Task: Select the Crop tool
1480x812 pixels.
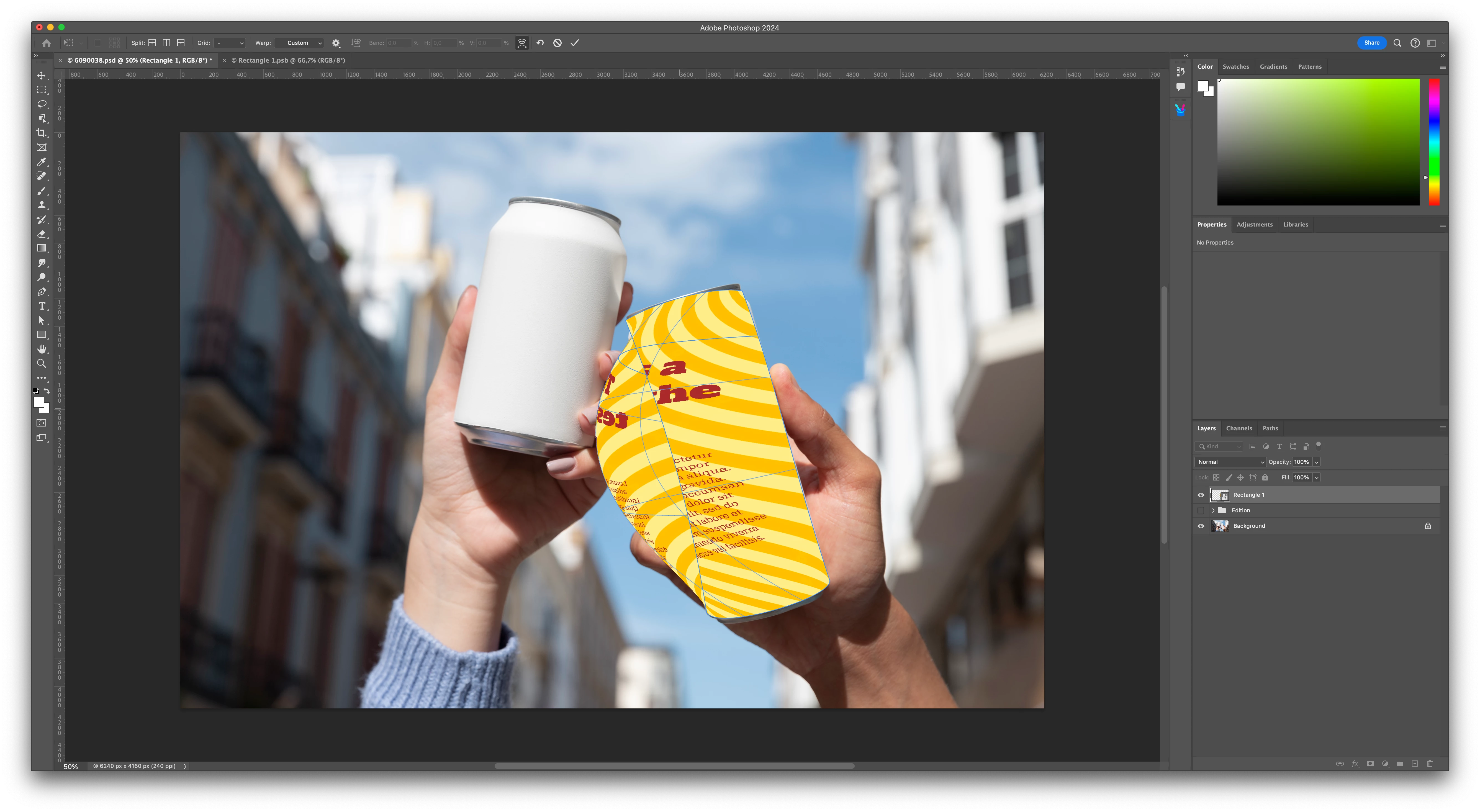Action: (x=41, y=133)
